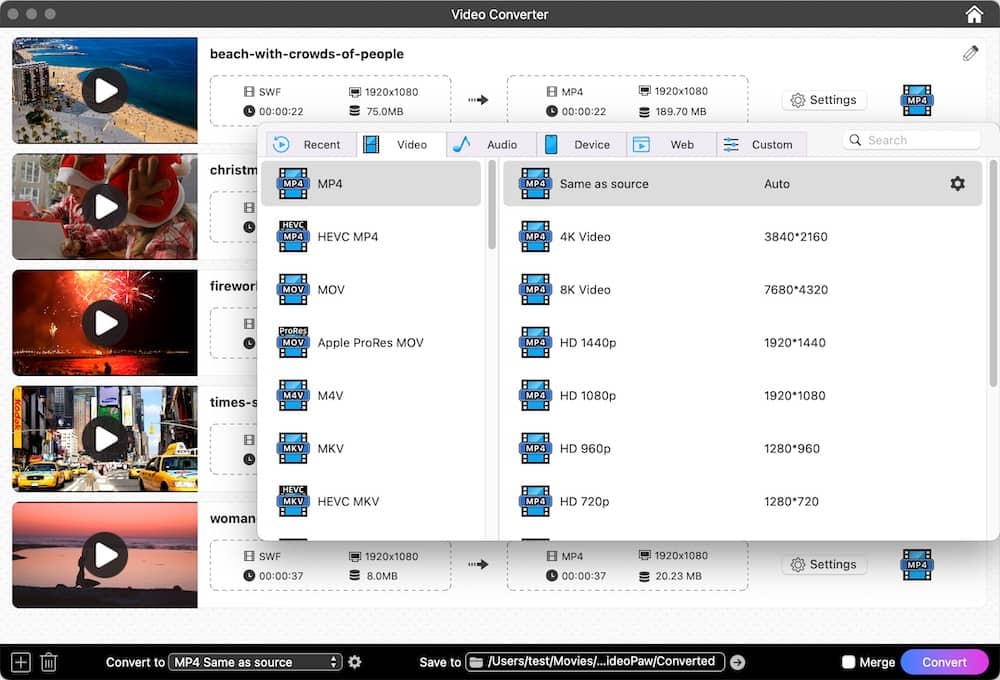The width and height of the screenshot is (1000, 680).
Task: Open output settings via gear next to Convert to
Action: coord(355,662)
